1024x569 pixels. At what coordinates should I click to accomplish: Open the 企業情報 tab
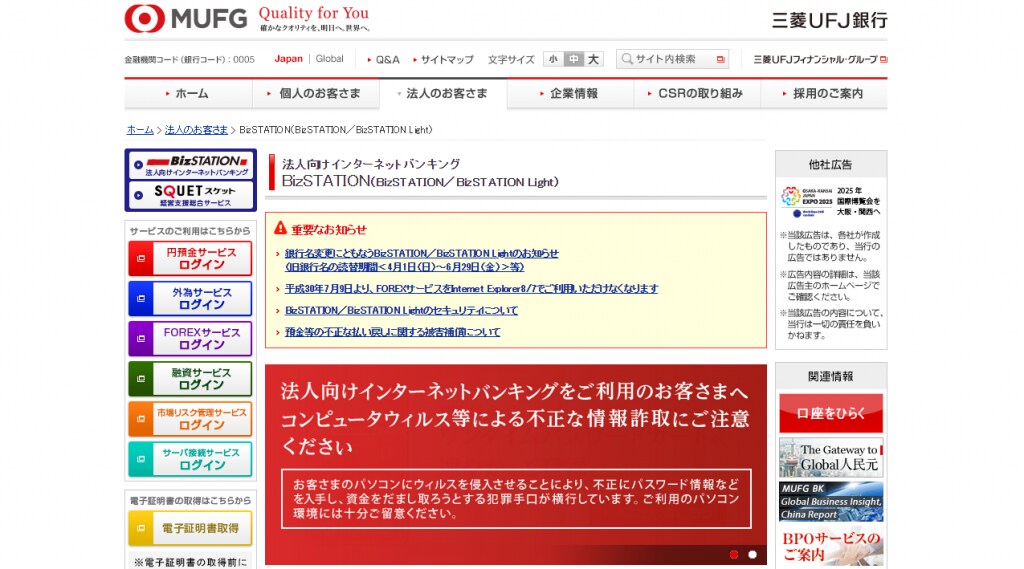pyautogui.click(x=570, y=93)
